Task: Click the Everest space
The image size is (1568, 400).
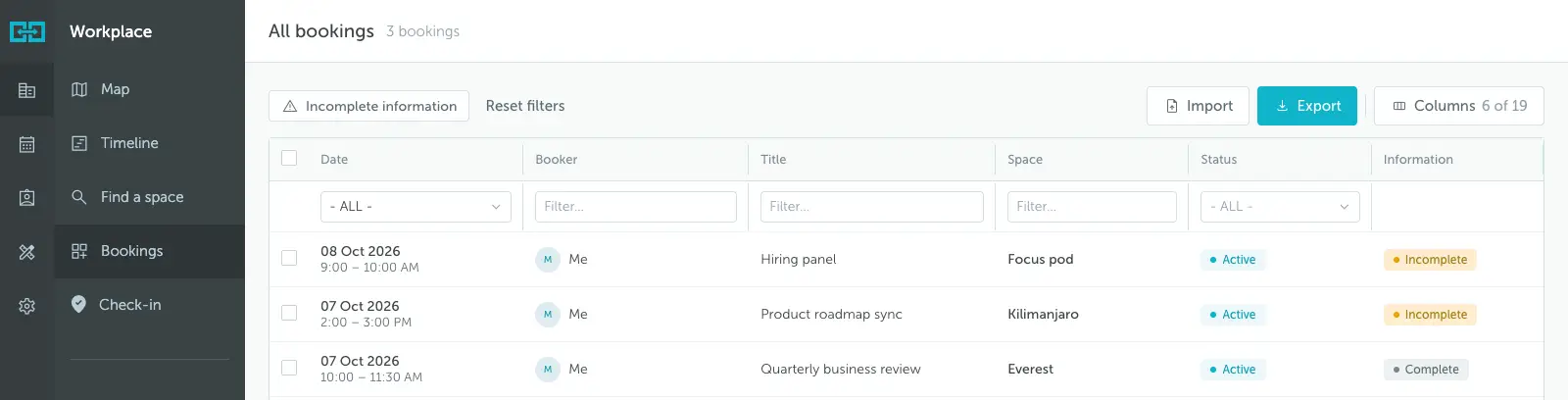Action: pyautogui.click(x=1031, y=370)
